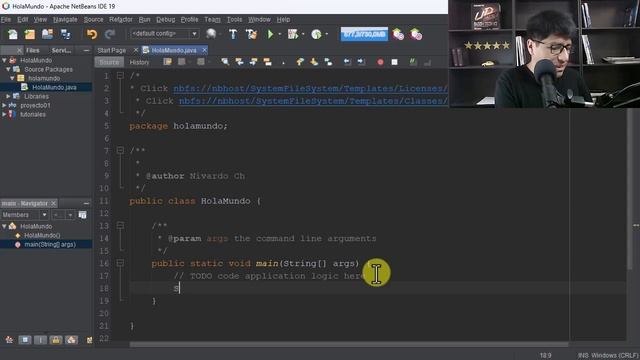Open the Refactor menu
This screenshot has width=640, height=360.
[x=120, y=19]
